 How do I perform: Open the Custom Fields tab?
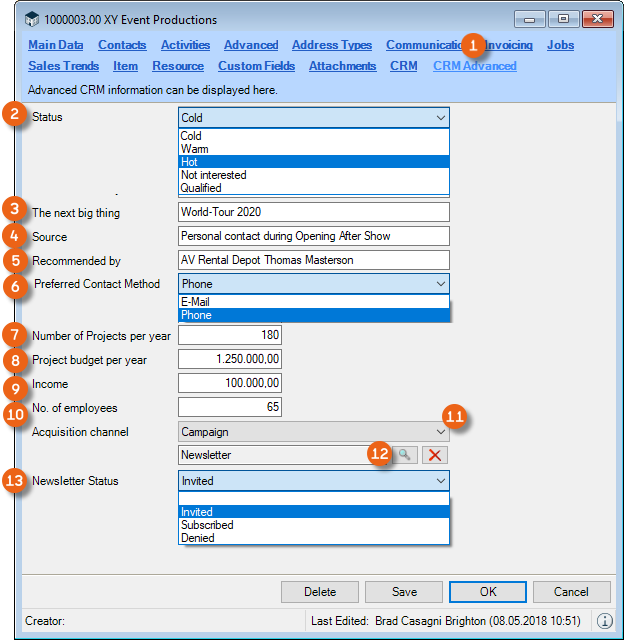(x=256, y=66)
